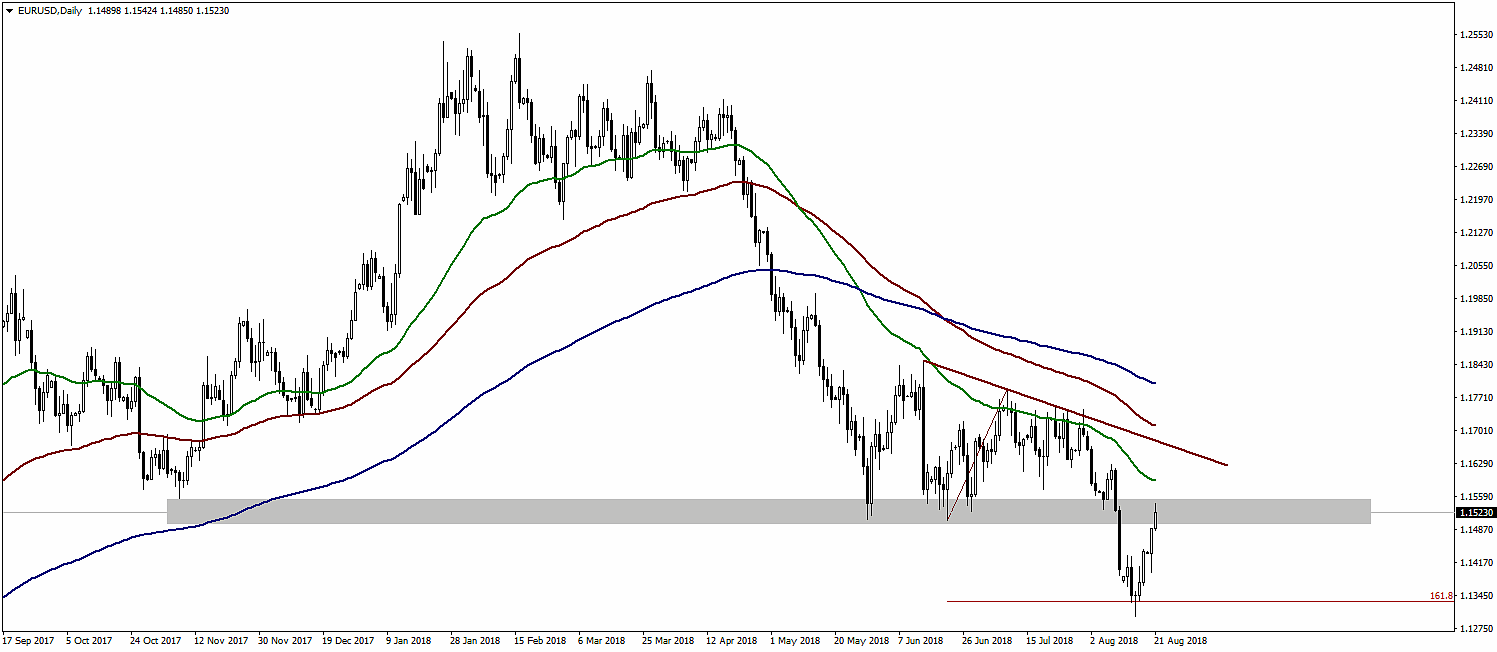Image resolution: width=1497 pixels, height=652 pixels.
Task: Click the 20 May 2018 date label
Action: pyautogui.click(x=860, y=641)
